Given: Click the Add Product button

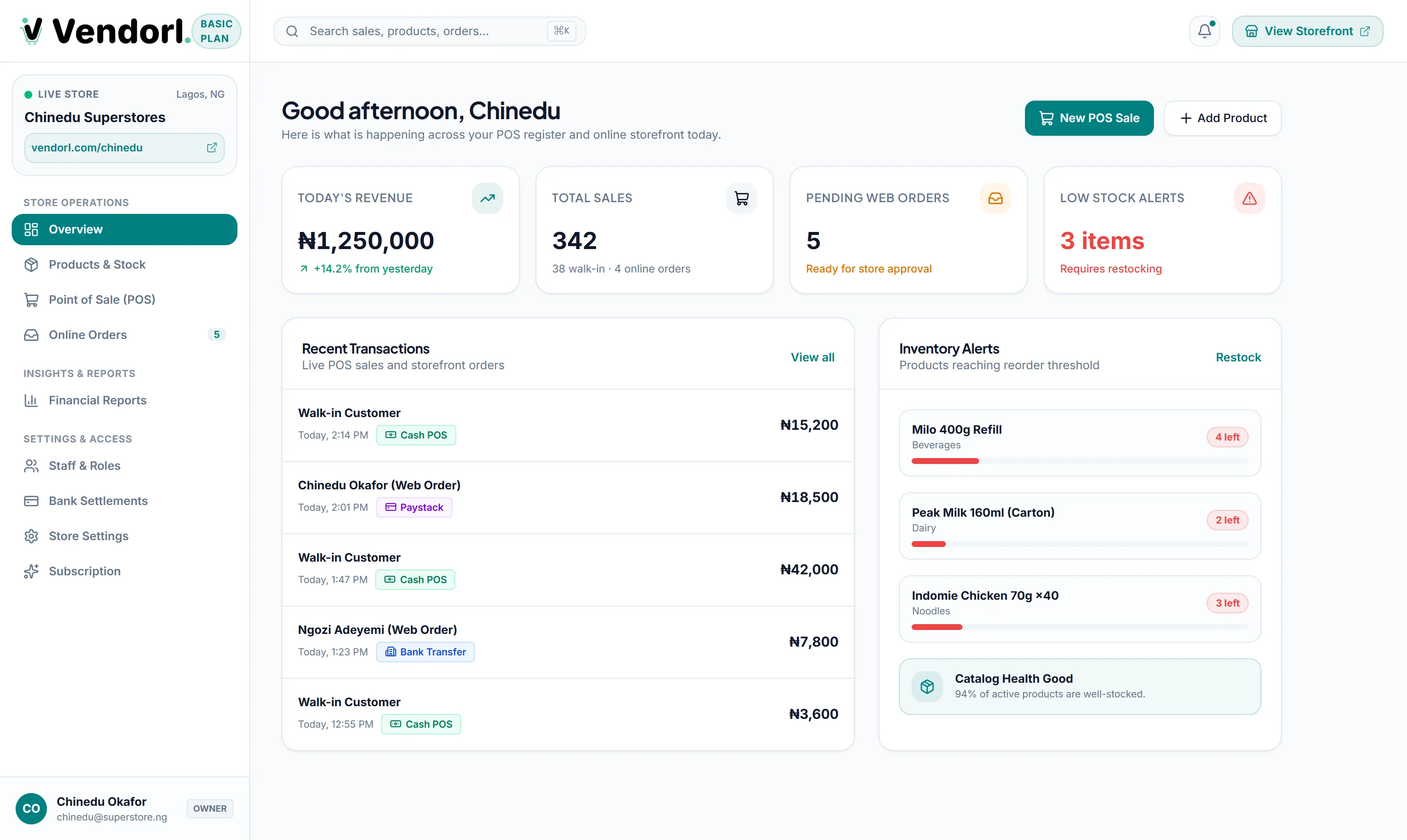Looking at the screenshot, I should tap(1222, 118).
